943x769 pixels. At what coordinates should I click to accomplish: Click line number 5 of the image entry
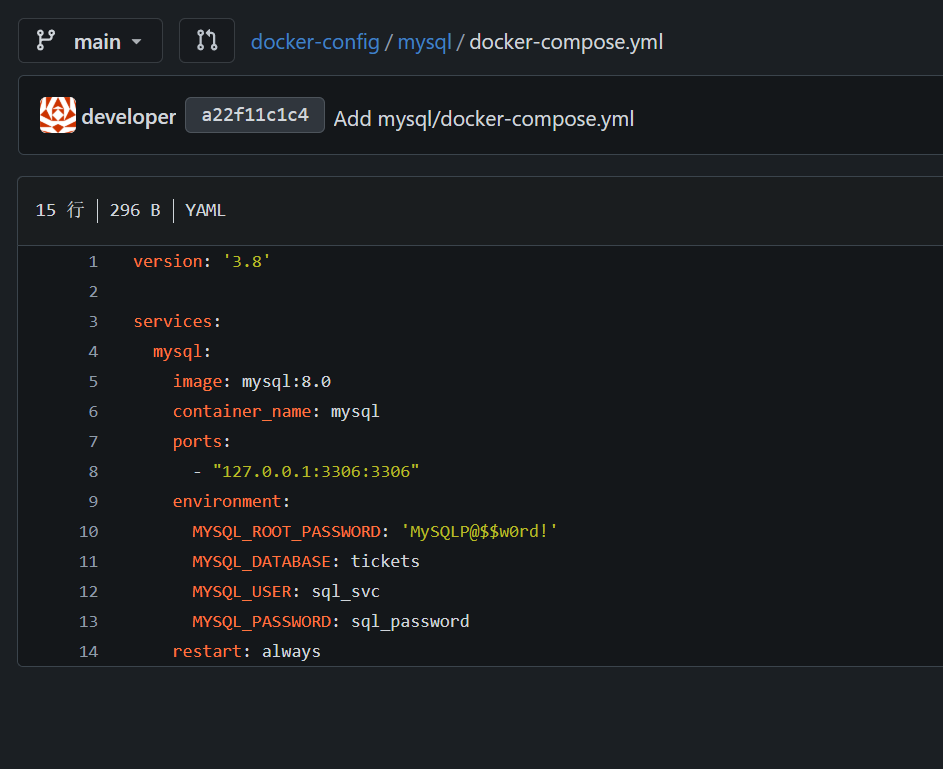point(93,381)
